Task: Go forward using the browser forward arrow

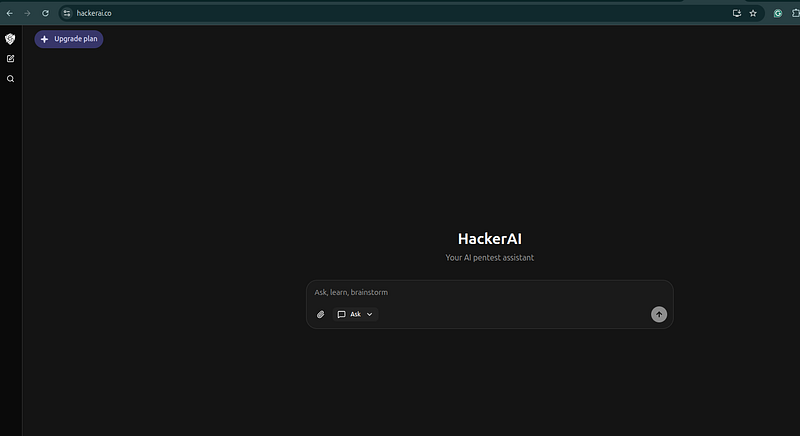Action: click(28, 13)
